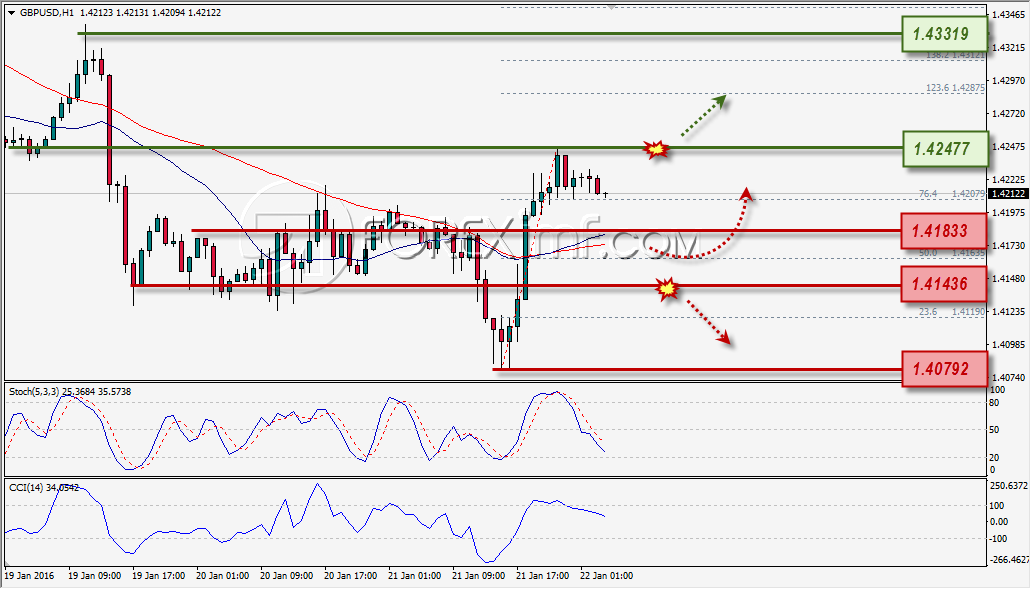
Task: Click time axis label 20 Jan 01:00
Action: click(223, 575)
